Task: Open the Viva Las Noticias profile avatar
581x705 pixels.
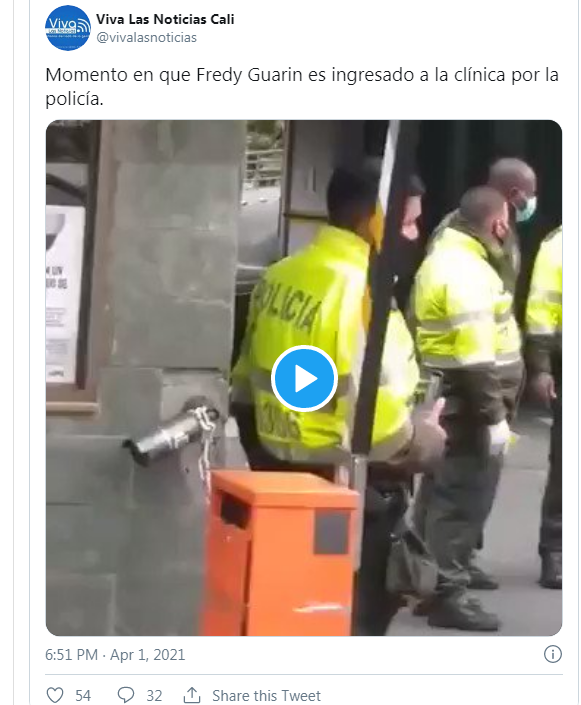Action: pos(67,28)
